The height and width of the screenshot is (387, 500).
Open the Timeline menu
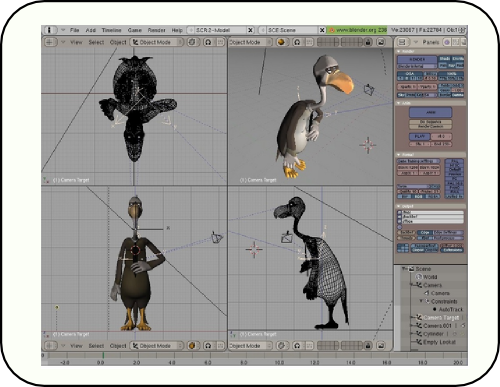point(111,30)
